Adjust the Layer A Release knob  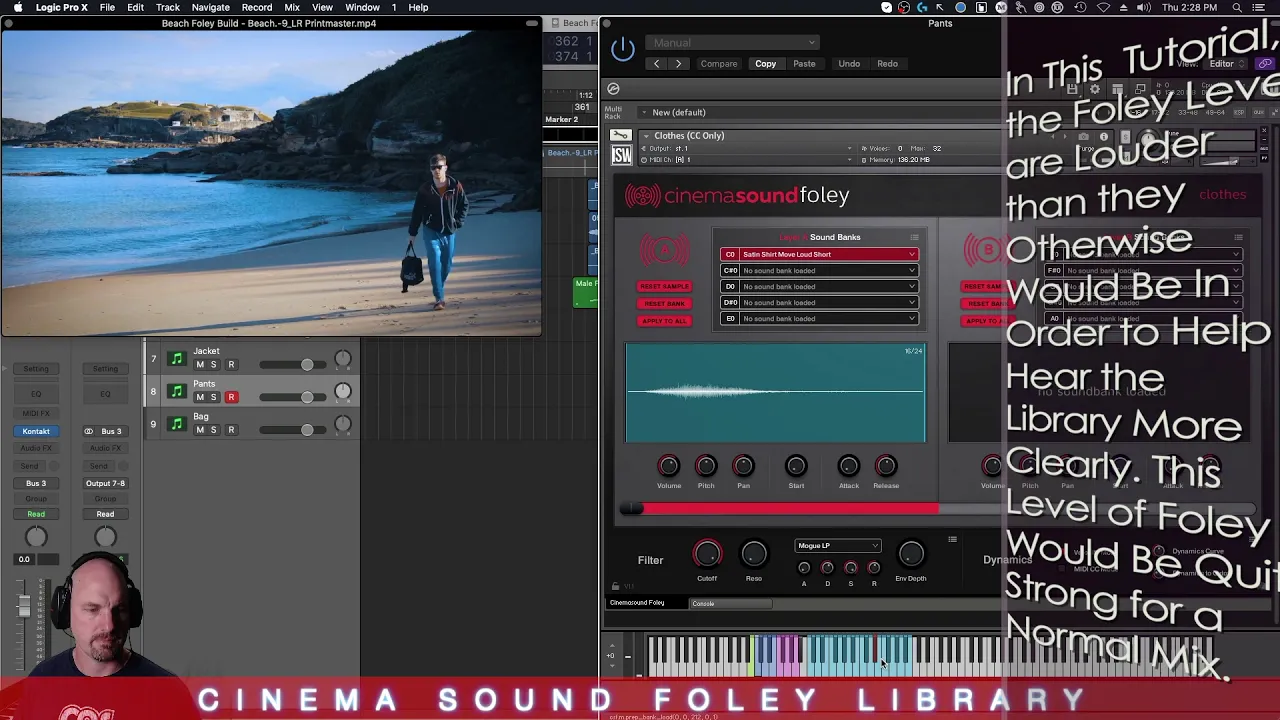coord(886,465)
